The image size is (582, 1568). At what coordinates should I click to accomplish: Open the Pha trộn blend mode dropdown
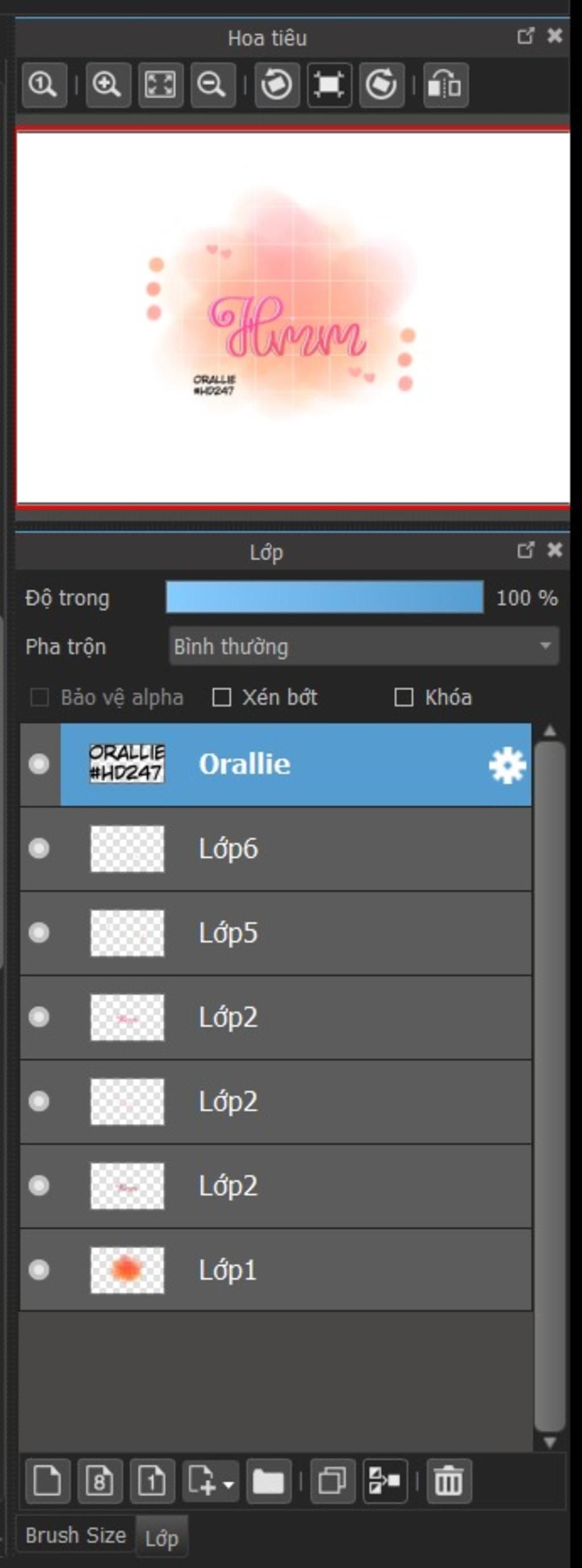pos(363,646)
